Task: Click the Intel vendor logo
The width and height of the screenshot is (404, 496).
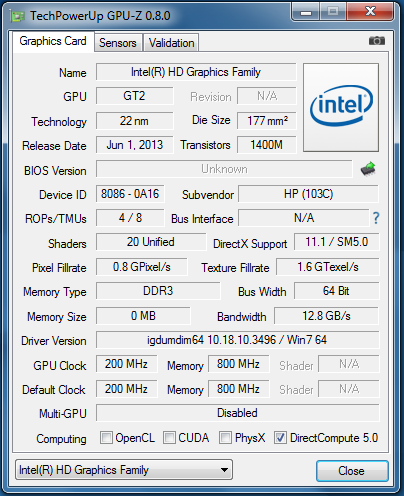Action: [341, 107]
